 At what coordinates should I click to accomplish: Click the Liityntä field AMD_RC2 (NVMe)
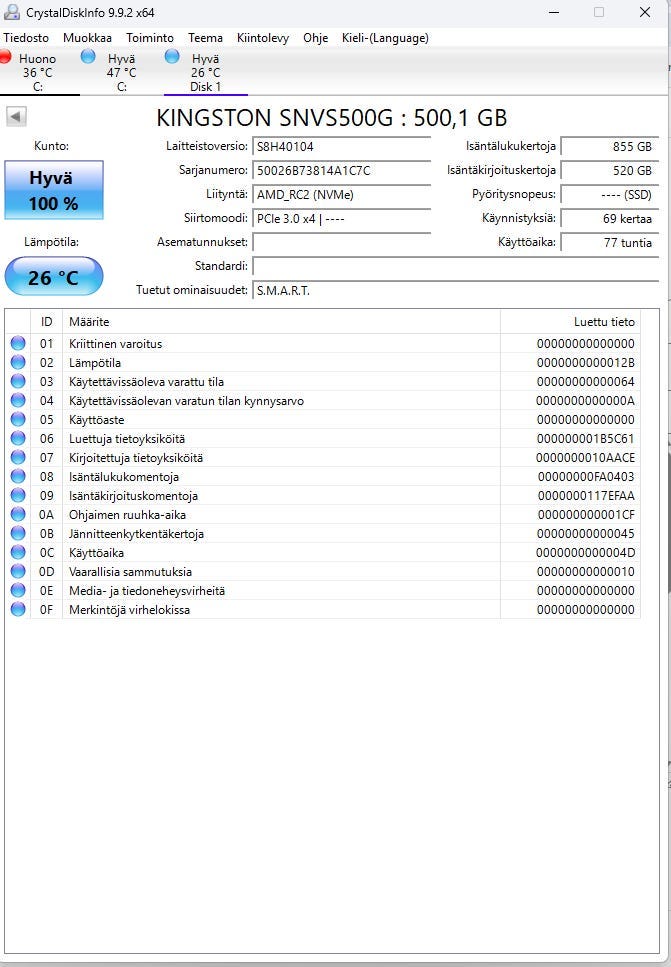(342, 195)
